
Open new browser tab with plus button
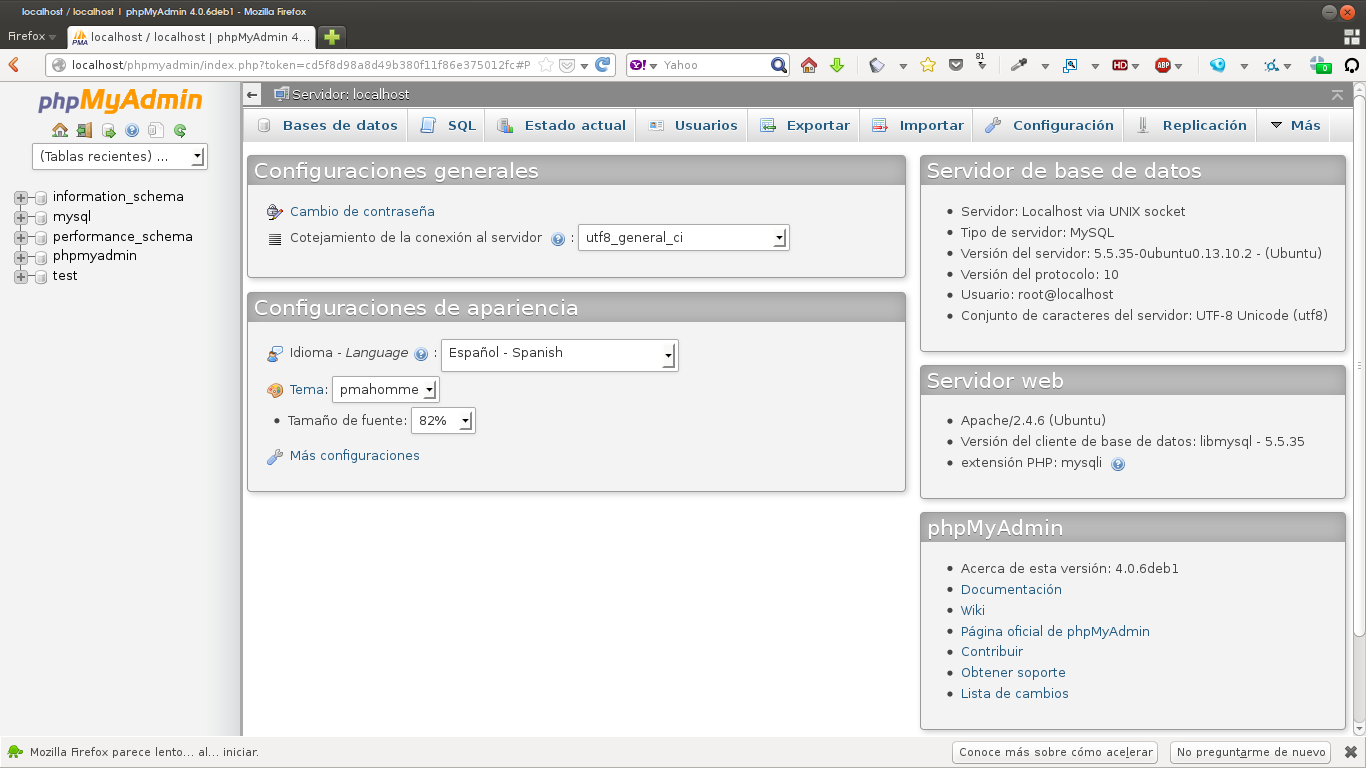332,37
